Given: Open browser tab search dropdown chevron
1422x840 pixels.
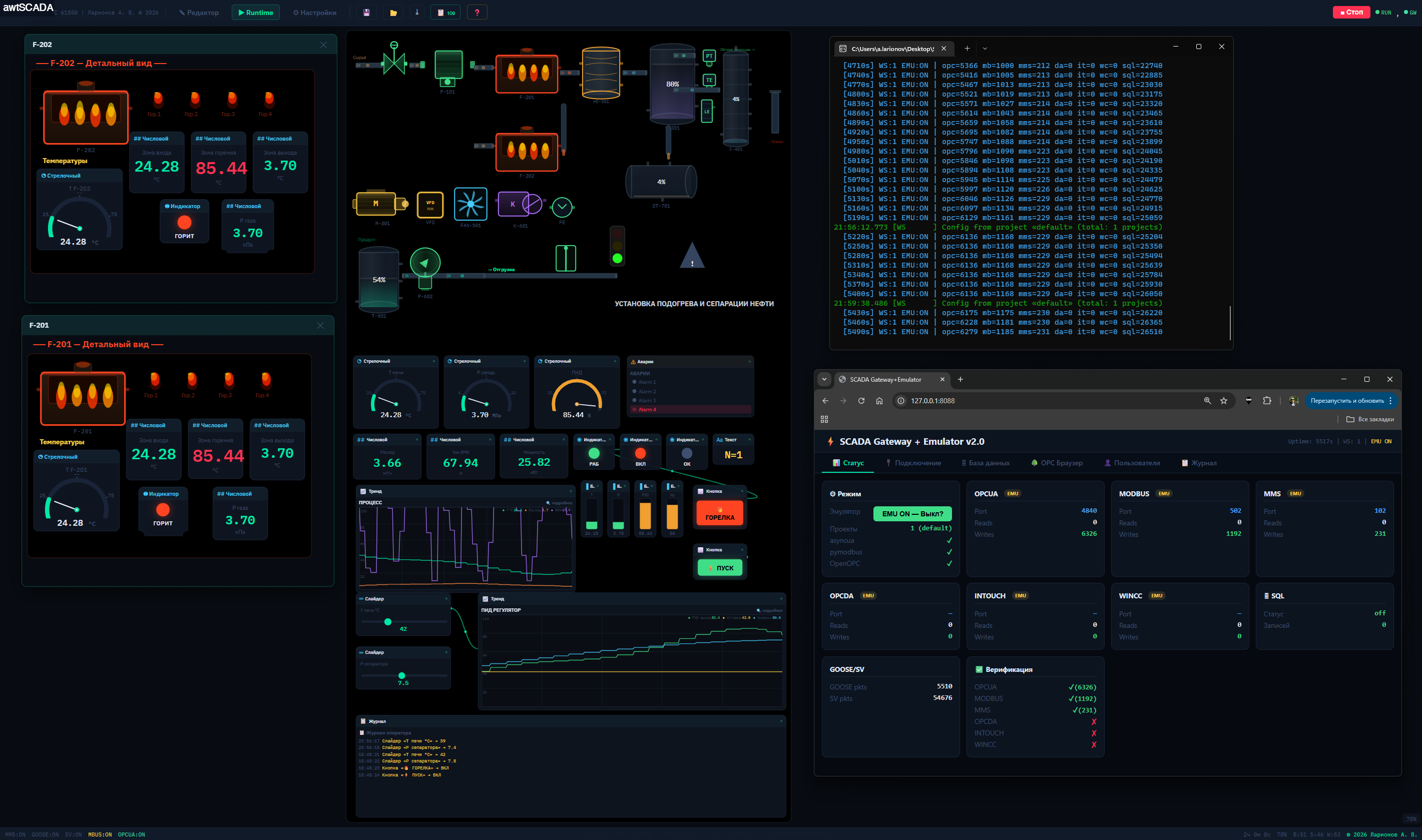Looking at the screenshot, I should coord(824,379).
